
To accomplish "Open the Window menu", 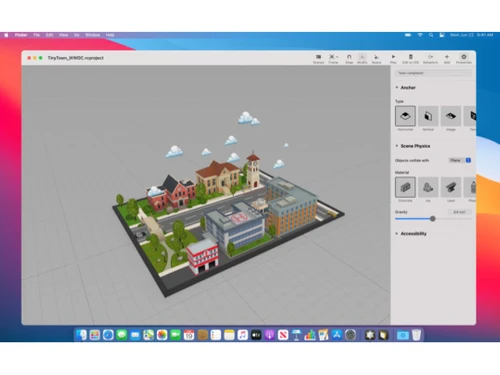I will click(x=93, y=35).
